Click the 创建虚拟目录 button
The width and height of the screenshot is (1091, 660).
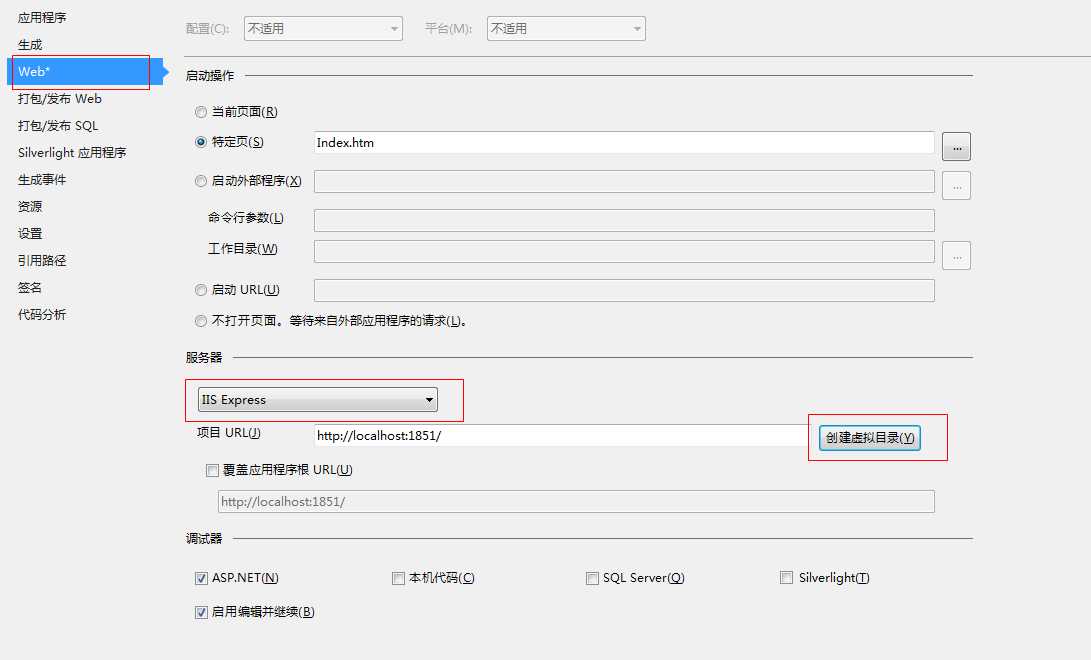[x=870, y=438]
